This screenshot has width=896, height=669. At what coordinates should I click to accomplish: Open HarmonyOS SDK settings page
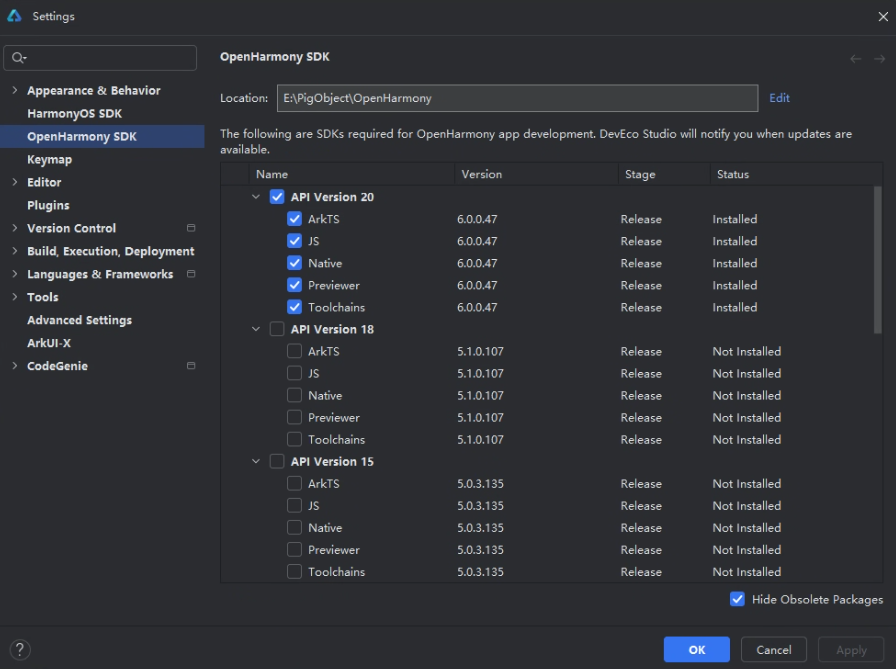74,114
